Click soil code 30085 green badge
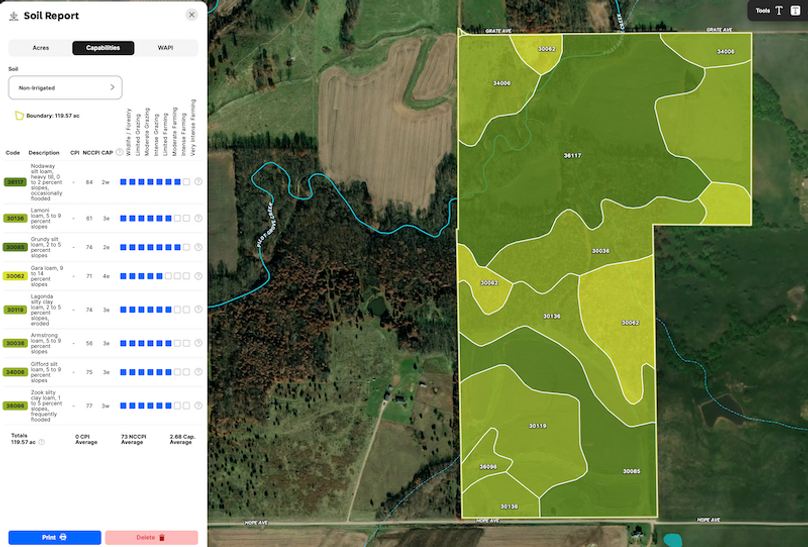 pos(15,246)
